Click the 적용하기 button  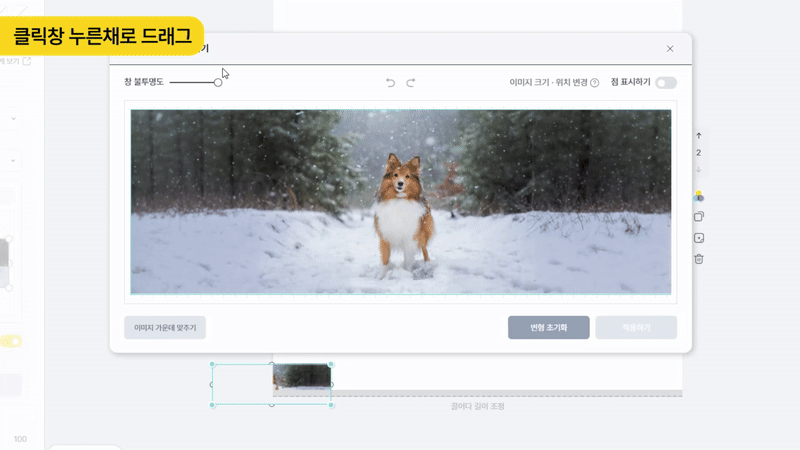coord(636,328)
